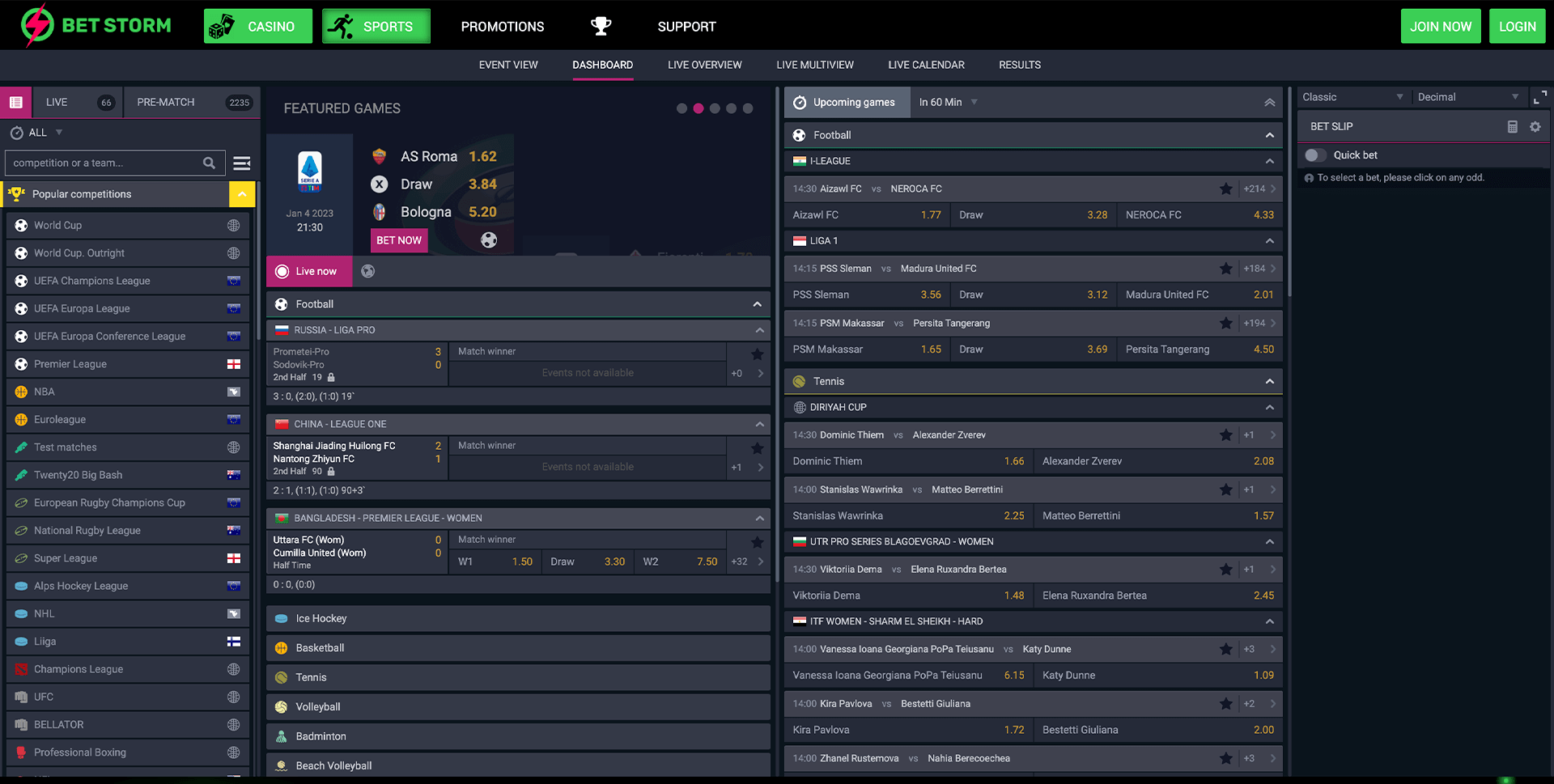Select the second featured games carousel dot
Viewport: 1554px width, 784px height.
pyautogui.click(x=698, y=108)
